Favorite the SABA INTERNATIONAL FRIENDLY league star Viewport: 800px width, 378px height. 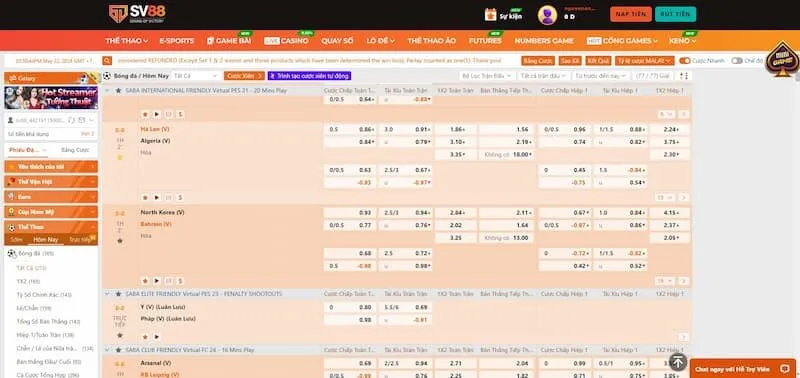[118, 90]
